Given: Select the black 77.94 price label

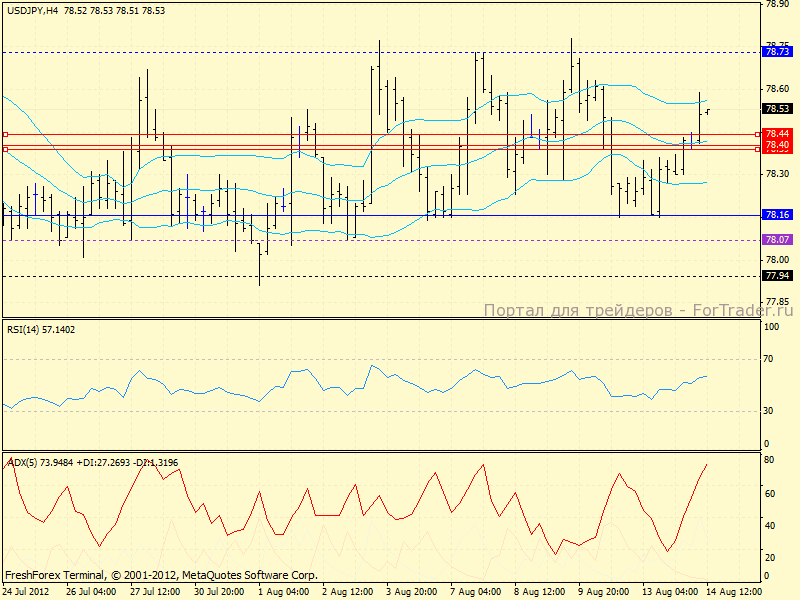Looking at the screenshot, I should coord(777,276).
